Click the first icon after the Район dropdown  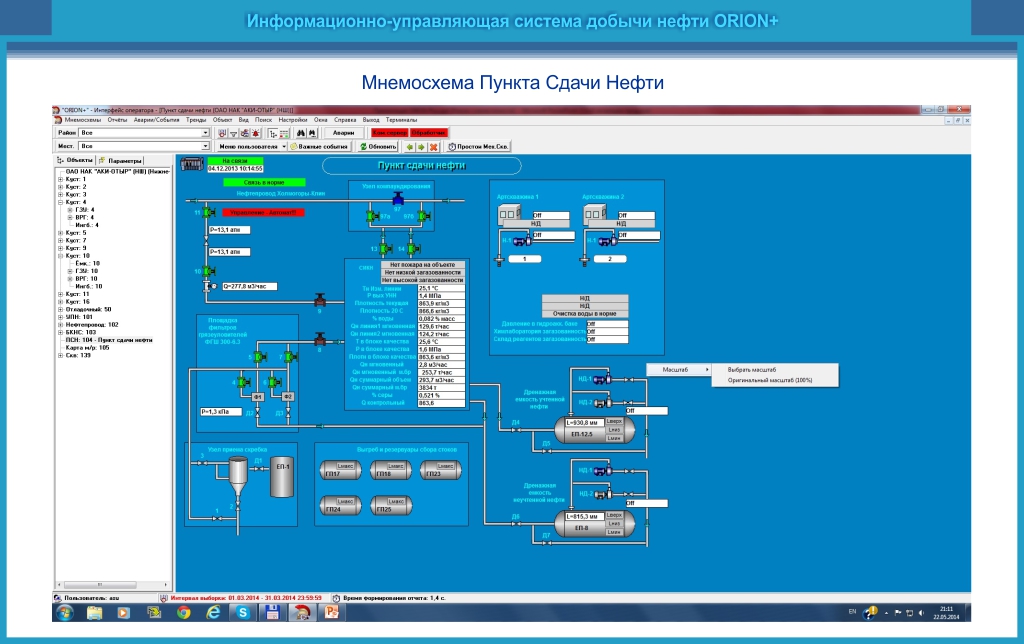pos(222,133)
